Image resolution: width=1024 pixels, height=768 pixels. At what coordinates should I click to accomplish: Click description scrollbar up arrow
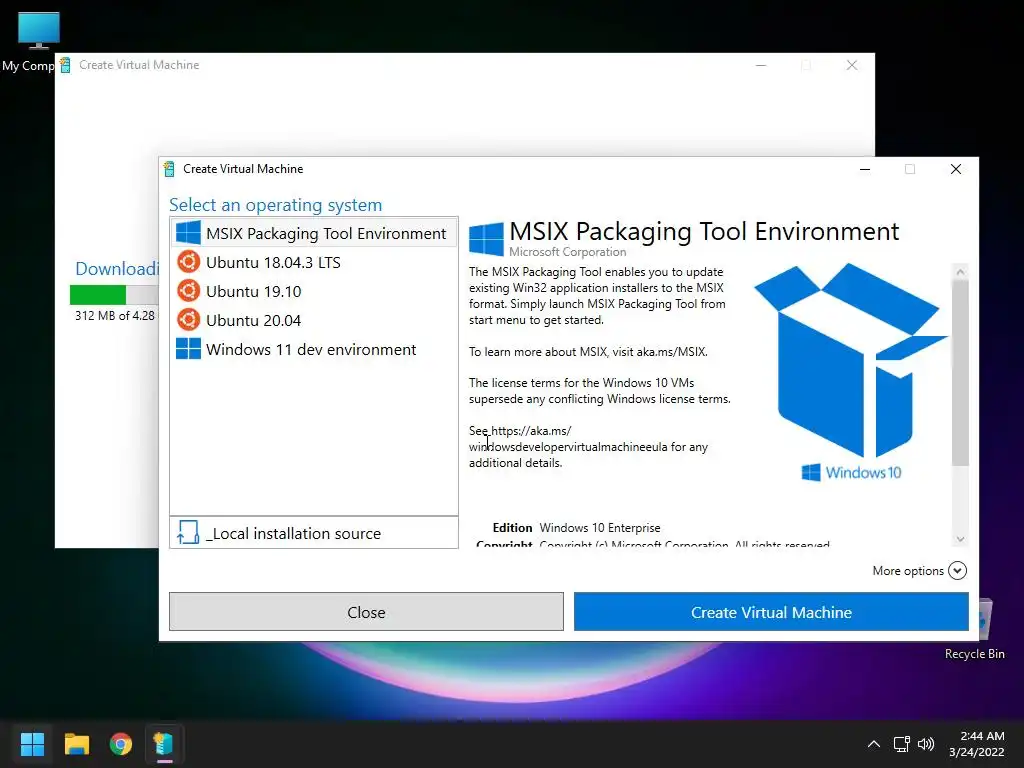pyautogui.click(x=960, y=271)
